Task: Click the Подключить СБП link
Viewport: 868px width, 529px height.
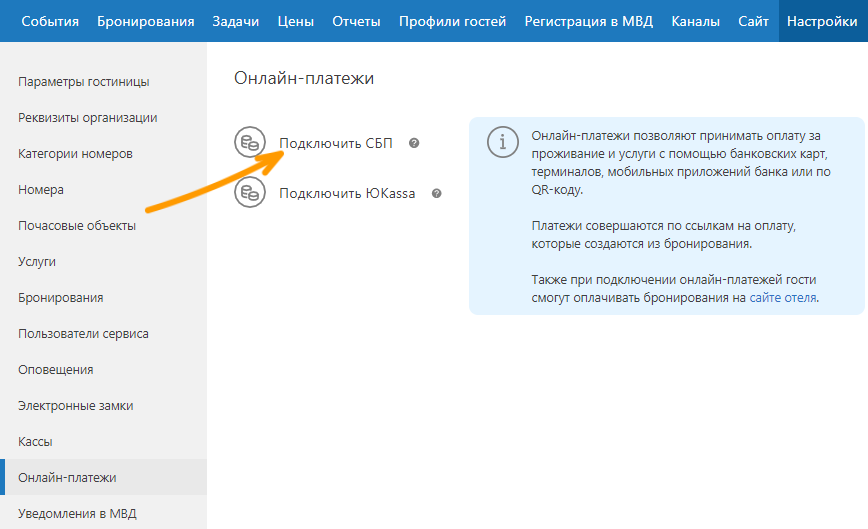Action: (335, 143)
